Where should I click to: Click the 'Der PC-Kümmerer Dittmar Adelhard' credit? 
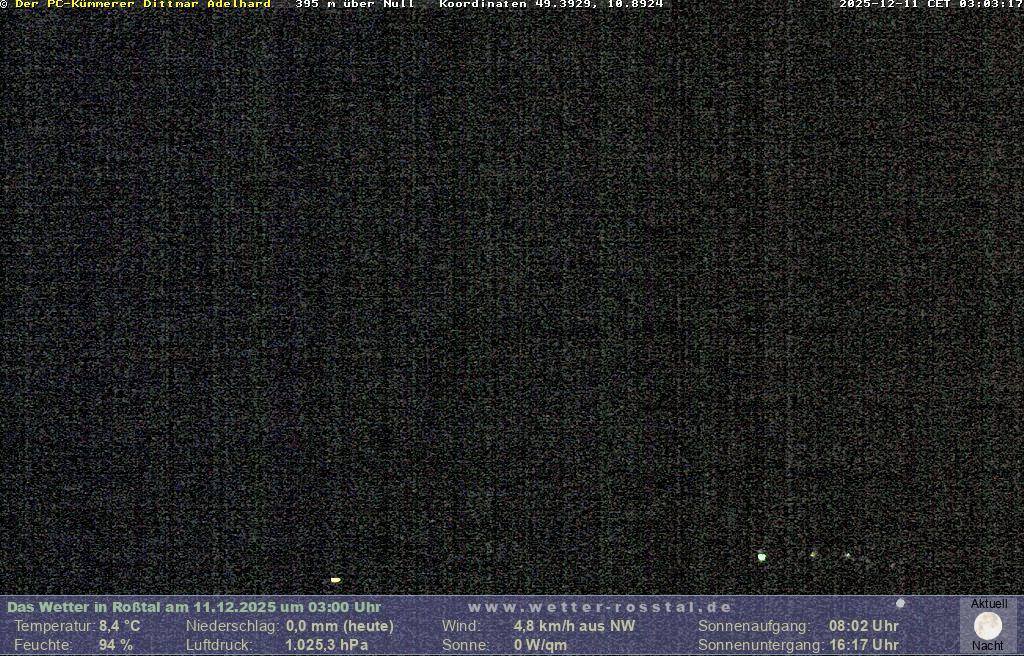pos(143,4)
